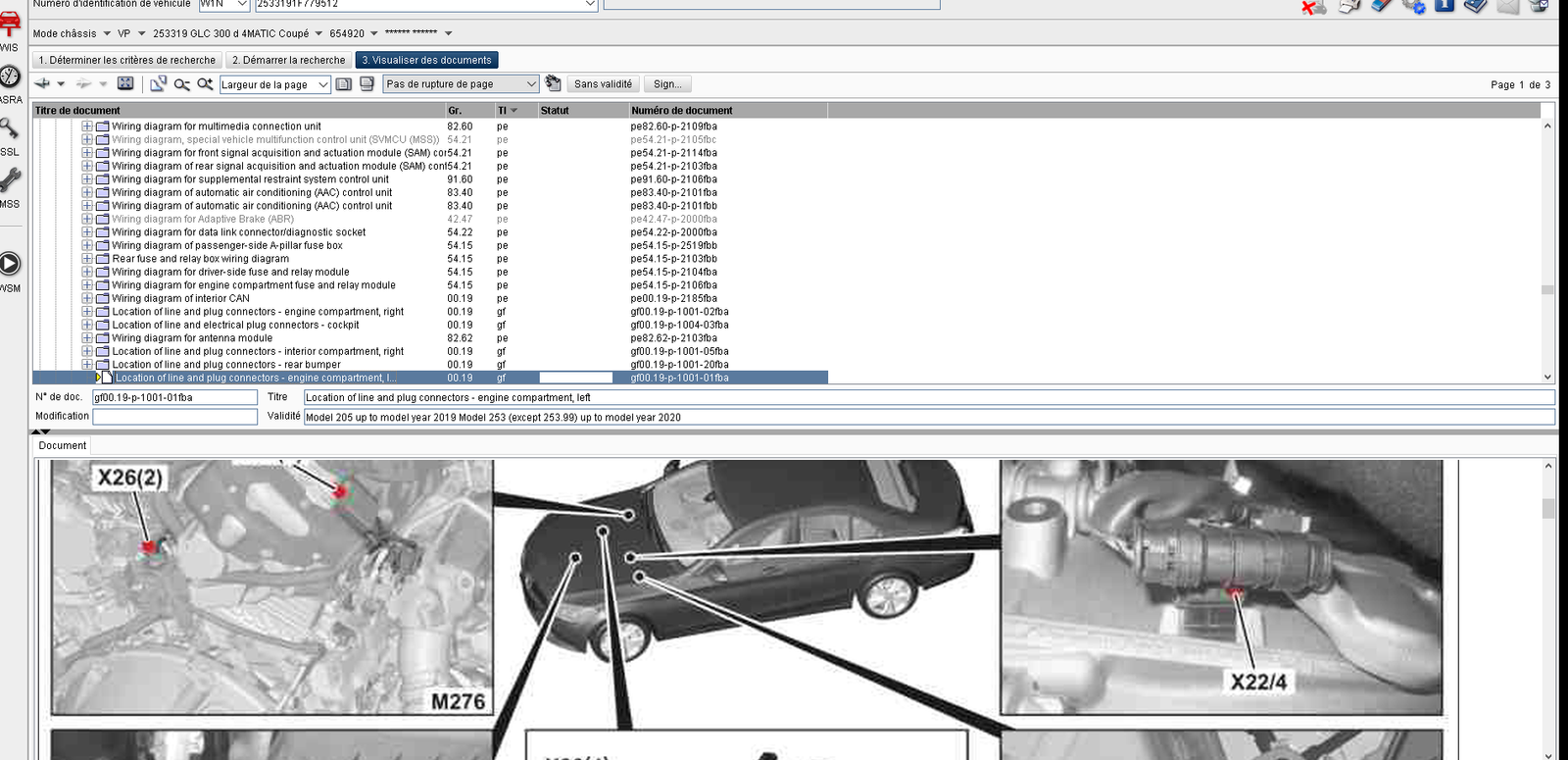Click the 'Sign...' button
This screenshot has width=1568, height=760.
click(x=667, y=84)
